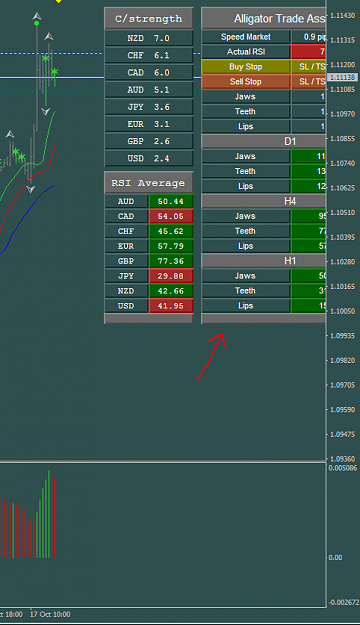Click SL / TS button beside Sell Stop
Screen dimensions: 360x625
(x=309, y=82)
